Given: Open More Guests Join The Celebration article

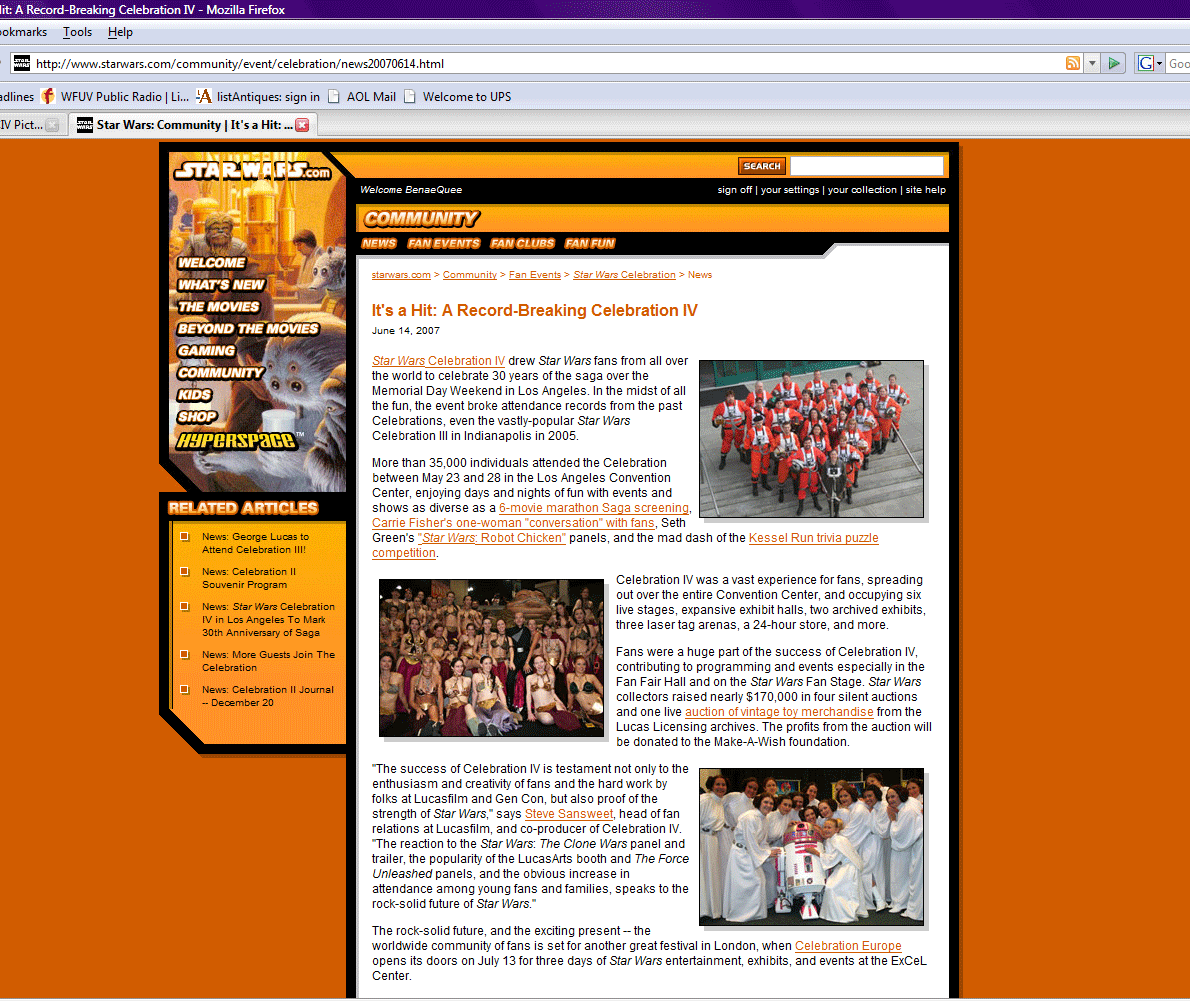Looking at the screenshot, I should click(x=268, y=661).
